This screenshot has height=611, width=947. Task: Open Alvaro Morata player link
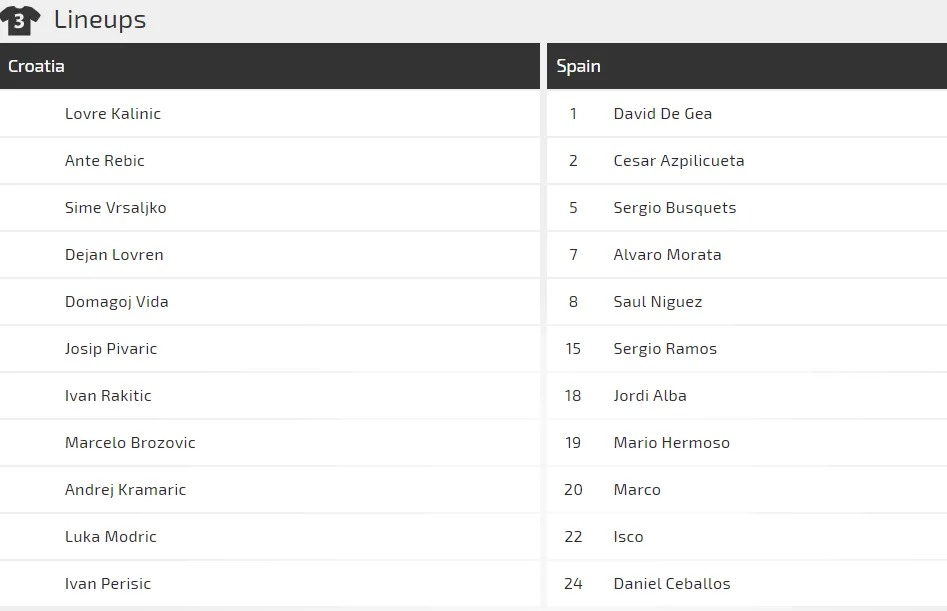pos(667,255)
